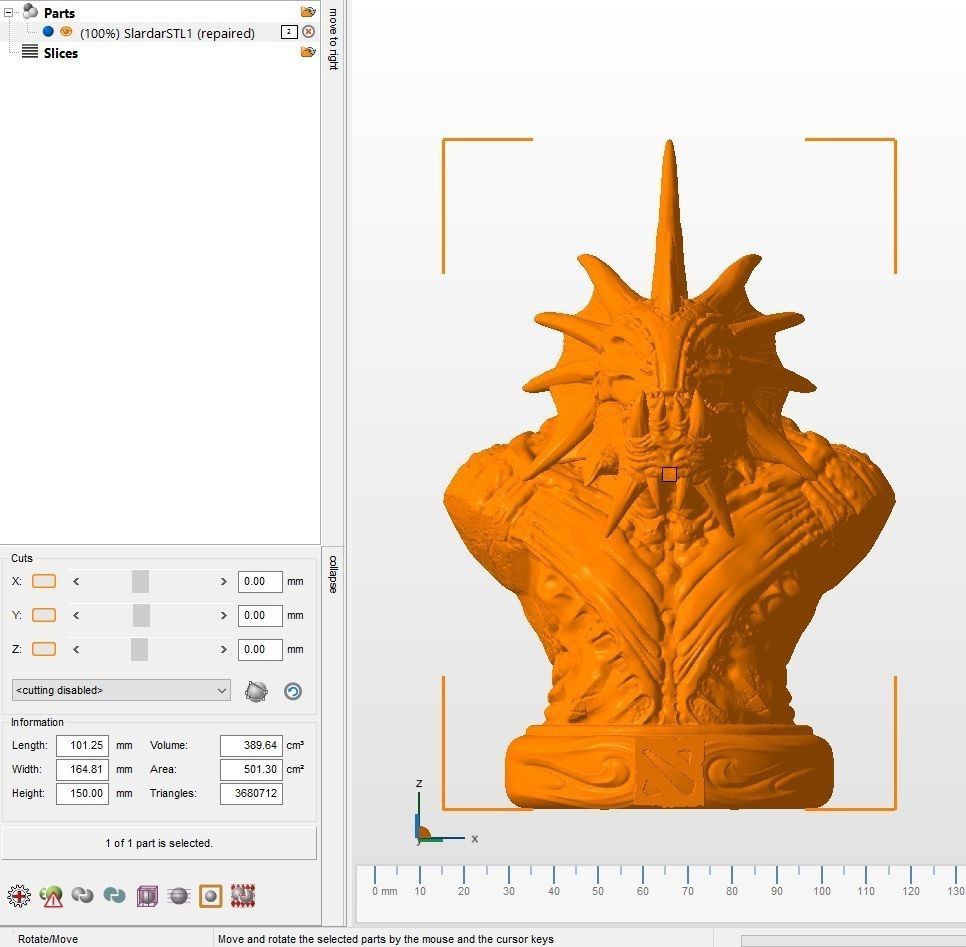Click '1 of 1 part is selected' status box
This screenshot has height=947, width=966.
coord(159,843)
